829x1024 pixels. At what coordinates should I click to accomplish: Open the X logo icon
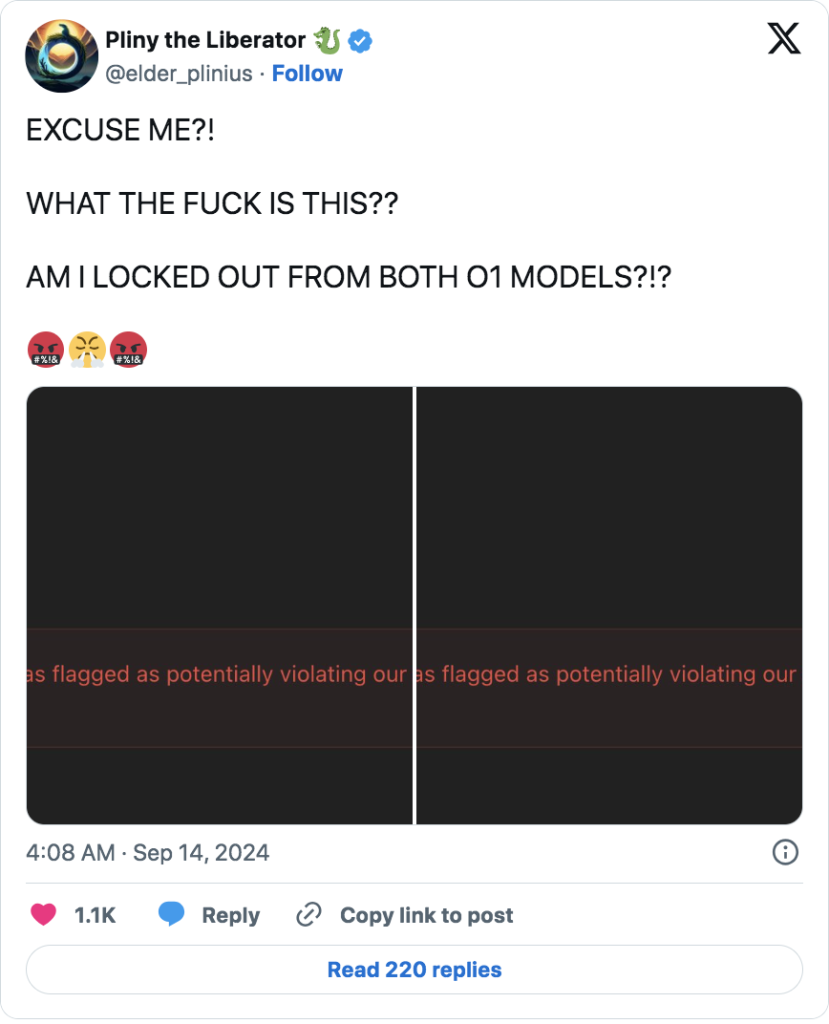tap(783, 39)
